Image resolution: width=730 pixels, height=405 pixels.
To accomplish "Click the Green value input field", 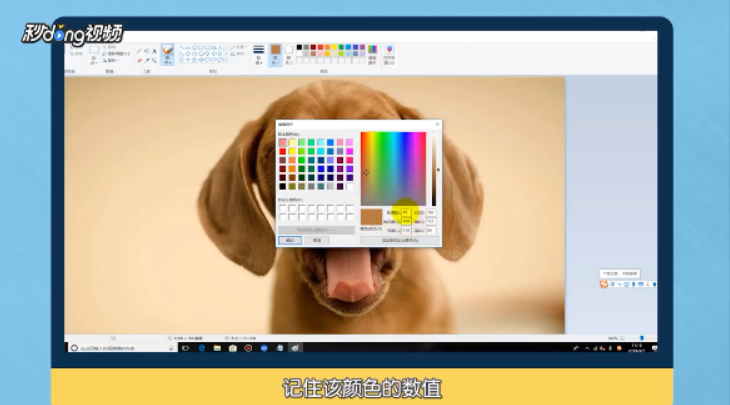I will pyautogui.click(x=431, y=221).
